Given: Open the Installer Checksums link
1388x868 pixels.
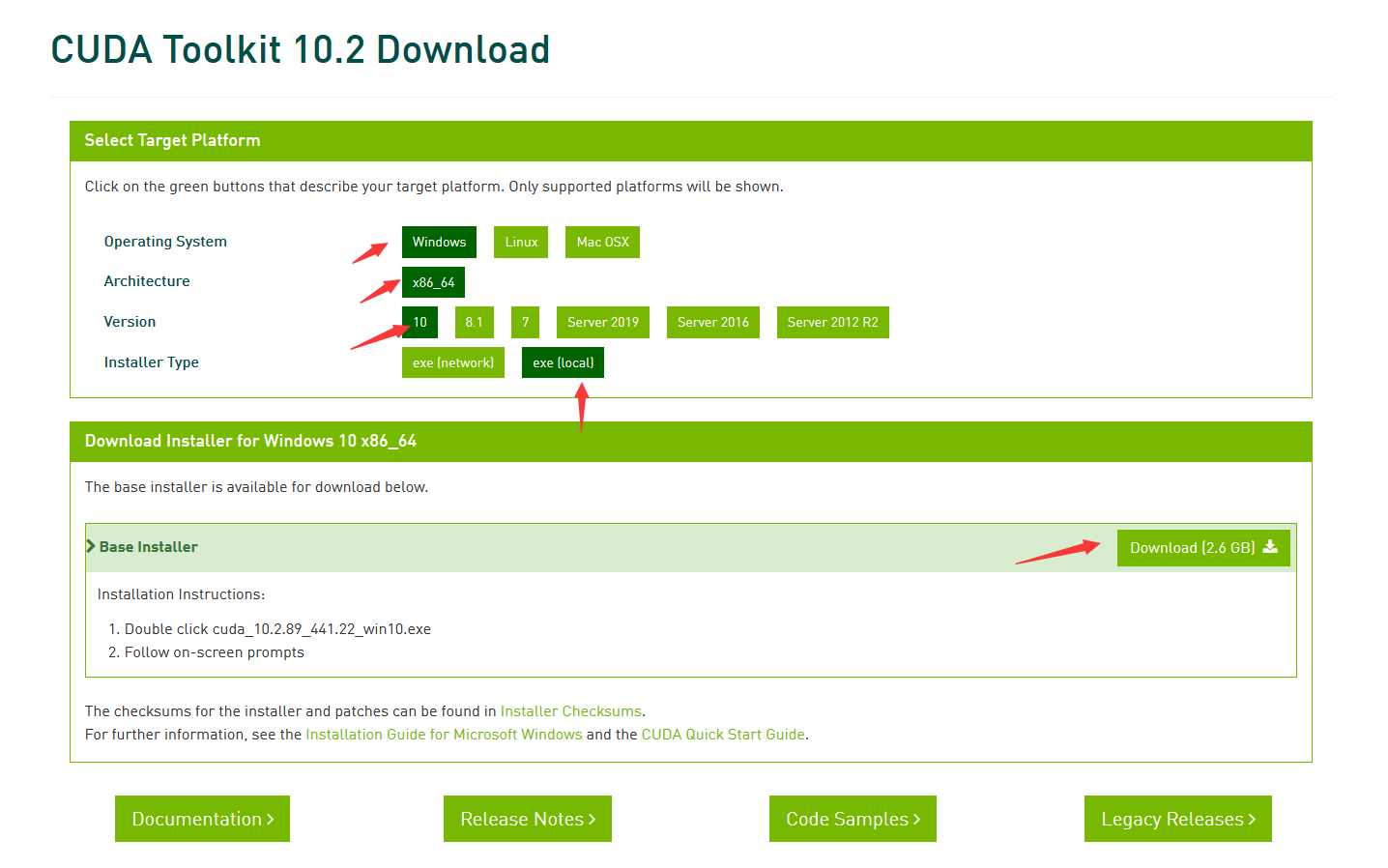Looking at the screenshot, I should [570, 711].
